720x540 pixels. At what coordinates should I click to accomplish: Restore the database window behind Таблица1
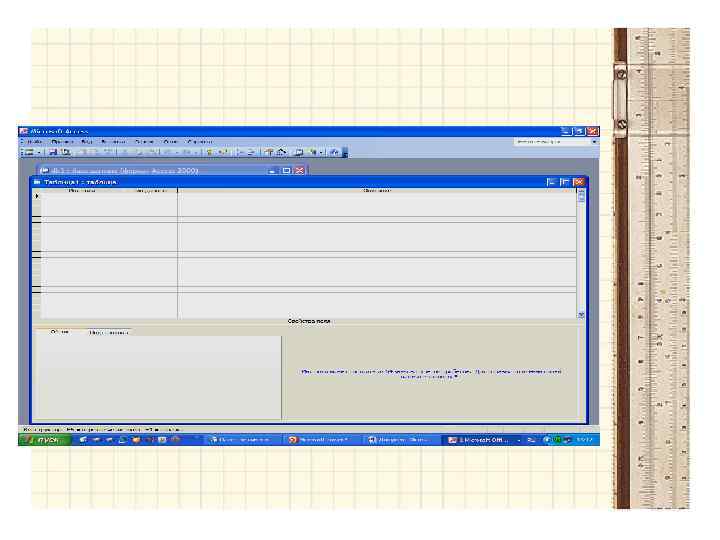coord(286,170)
